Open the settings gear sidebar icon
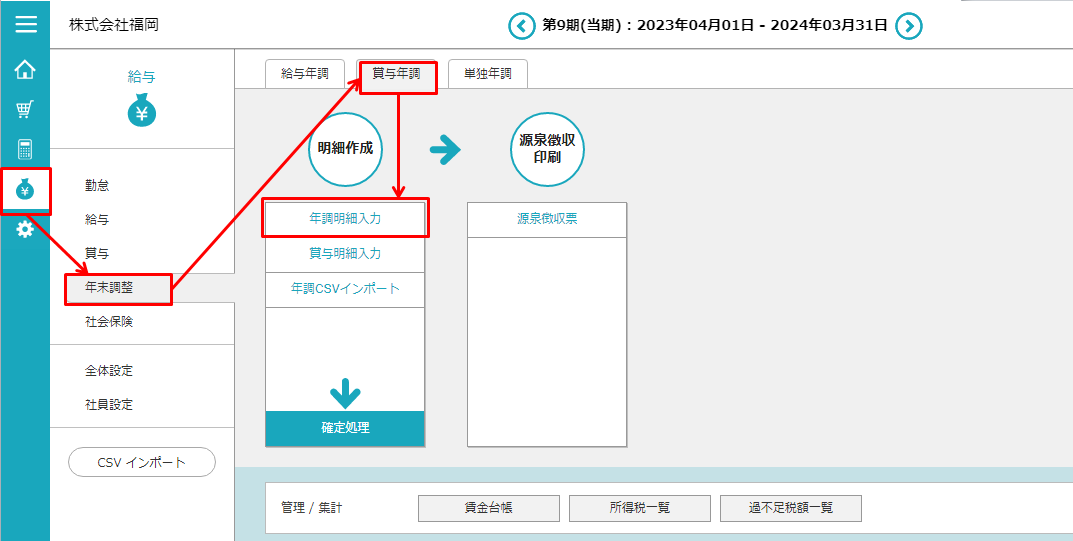This screenshot has width=1073, height=541. point(25,230)
